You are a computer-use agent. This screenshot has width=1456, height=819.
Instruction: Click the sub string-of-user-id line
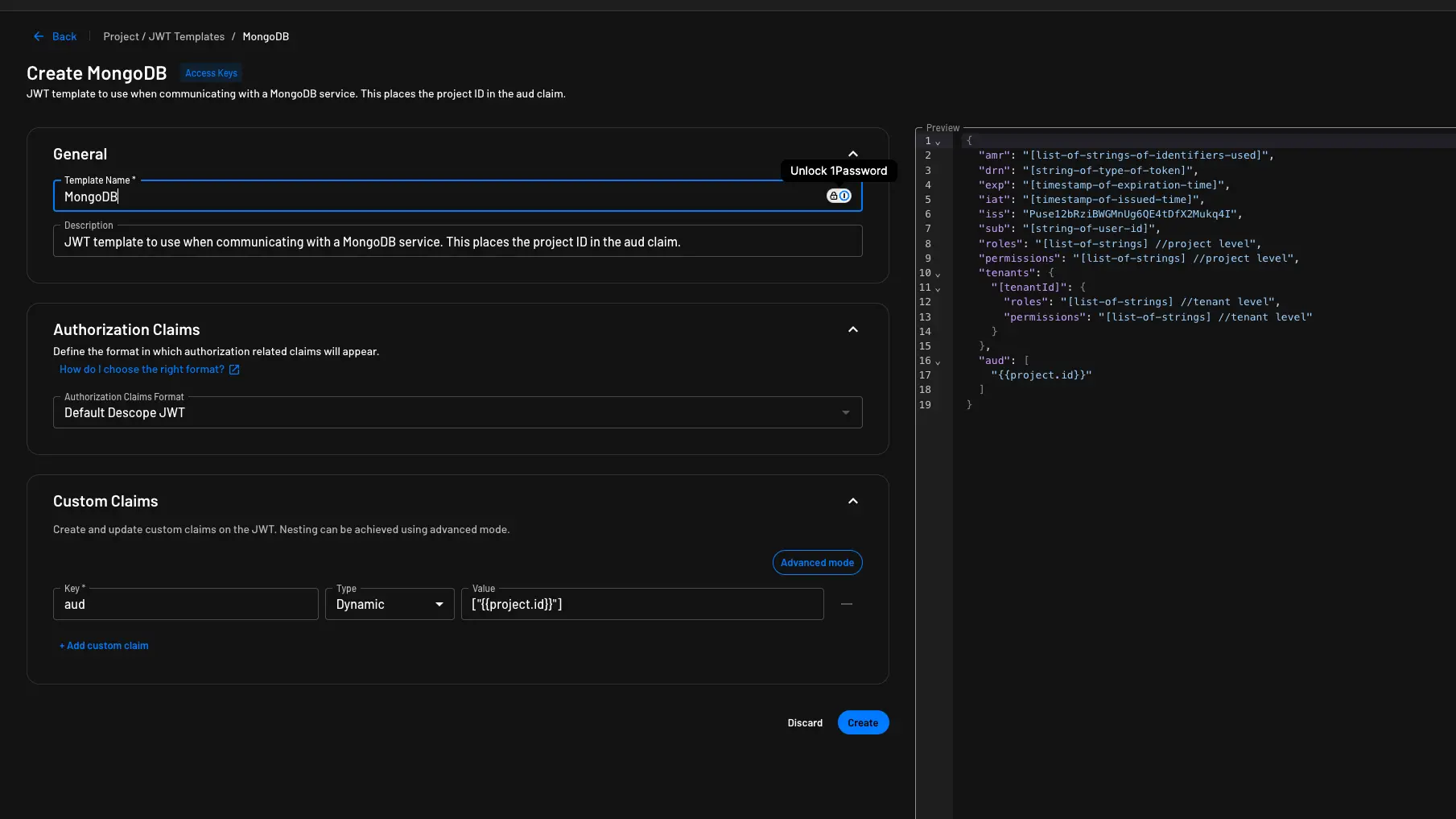point(1070,229)
